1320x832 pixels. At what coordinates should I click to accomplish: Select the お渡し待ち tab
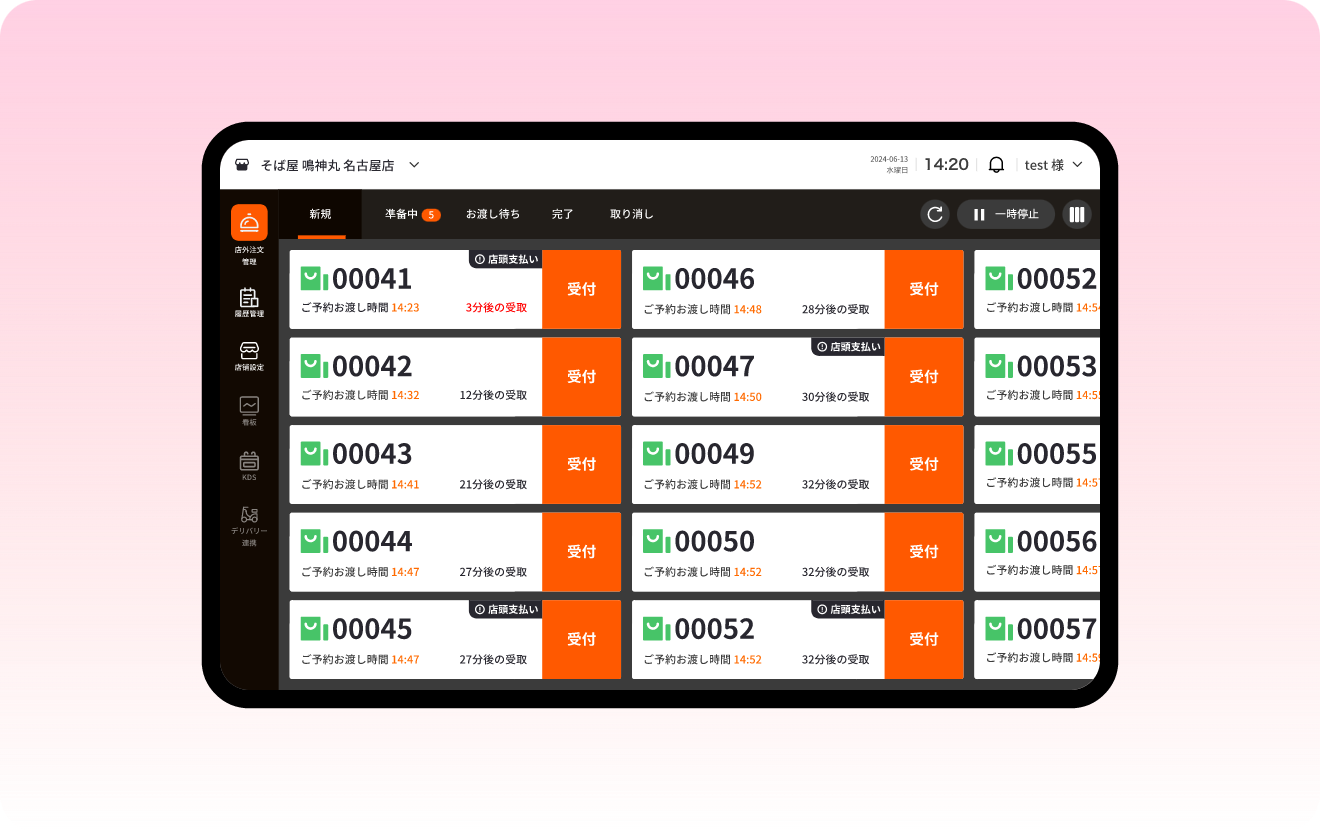[492, 214]
